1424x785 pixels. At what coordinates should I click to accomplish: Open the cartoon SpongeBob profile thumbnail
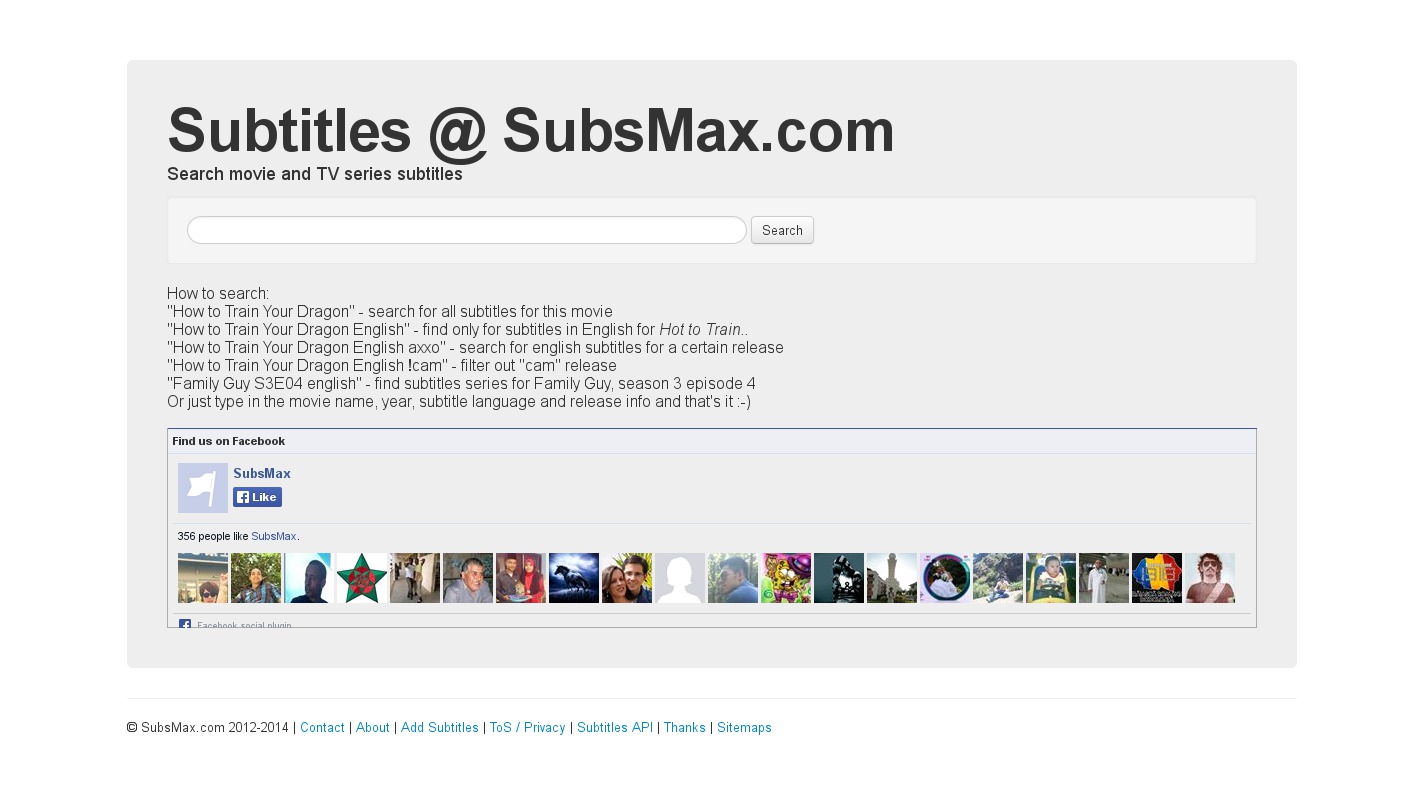tap(786, 578)
